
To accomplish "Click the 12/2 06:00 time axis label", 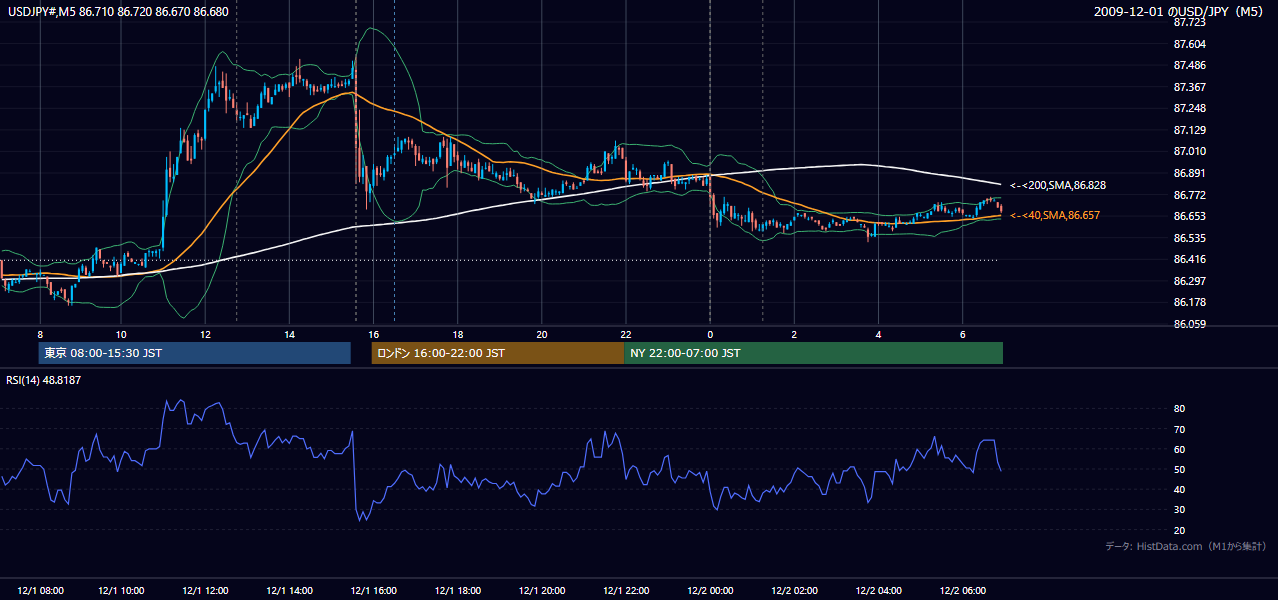I will (962, 590).
